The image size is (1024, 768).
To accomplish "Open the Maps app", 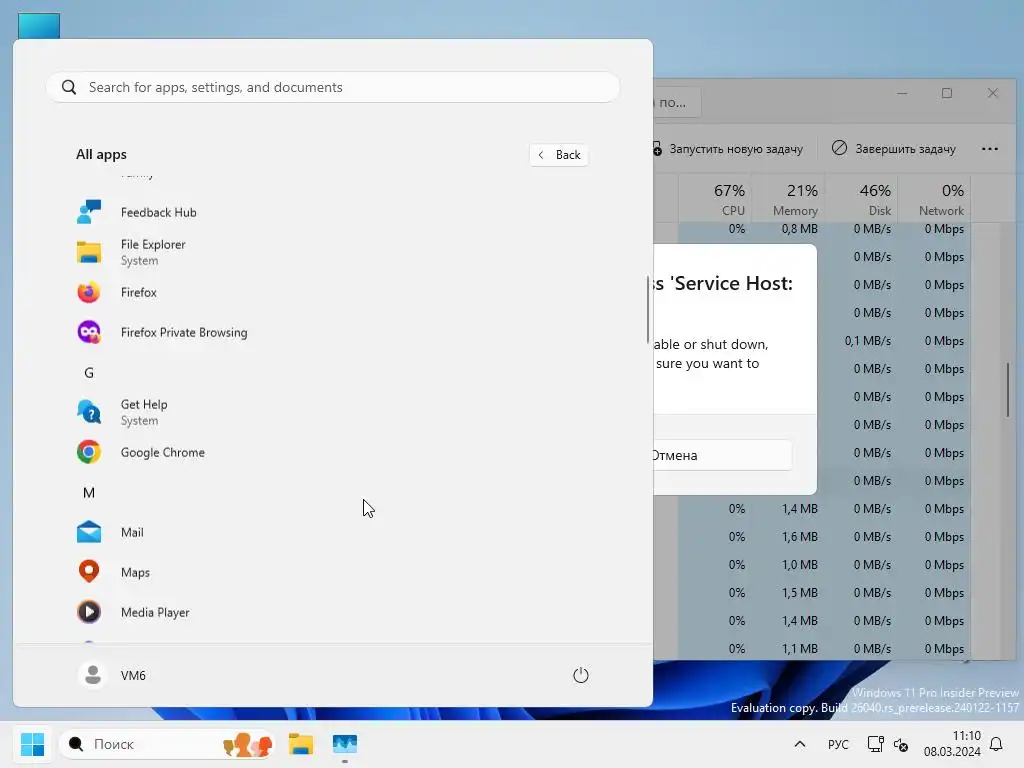I will click(135, 572).
